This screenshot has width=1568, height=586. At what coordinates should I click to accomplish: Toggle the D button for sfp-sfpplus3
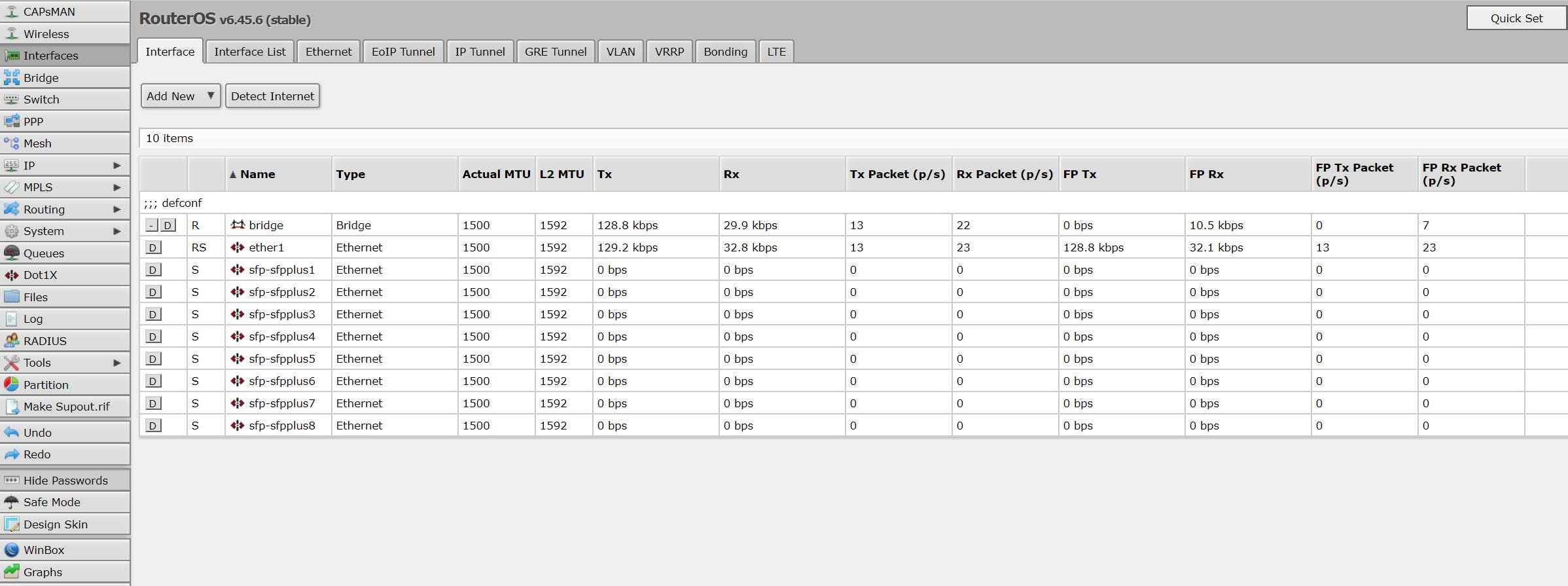click(152, 314)
